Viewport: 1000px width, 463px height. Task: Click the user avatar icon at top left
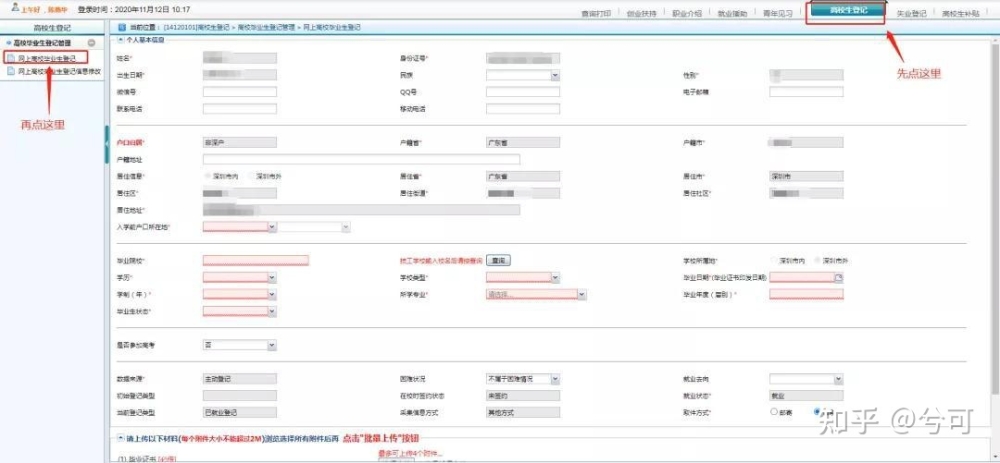click(15, 8)
